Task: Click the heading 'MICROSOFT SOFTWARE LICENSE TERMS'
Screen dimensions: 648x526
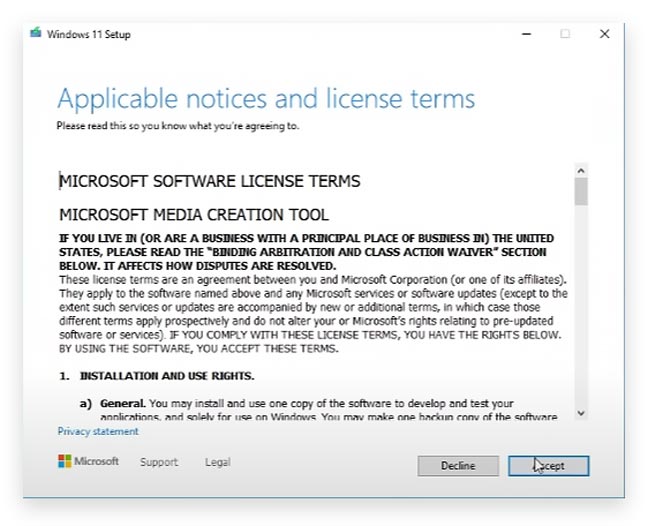Action: [x=210, y=181]
